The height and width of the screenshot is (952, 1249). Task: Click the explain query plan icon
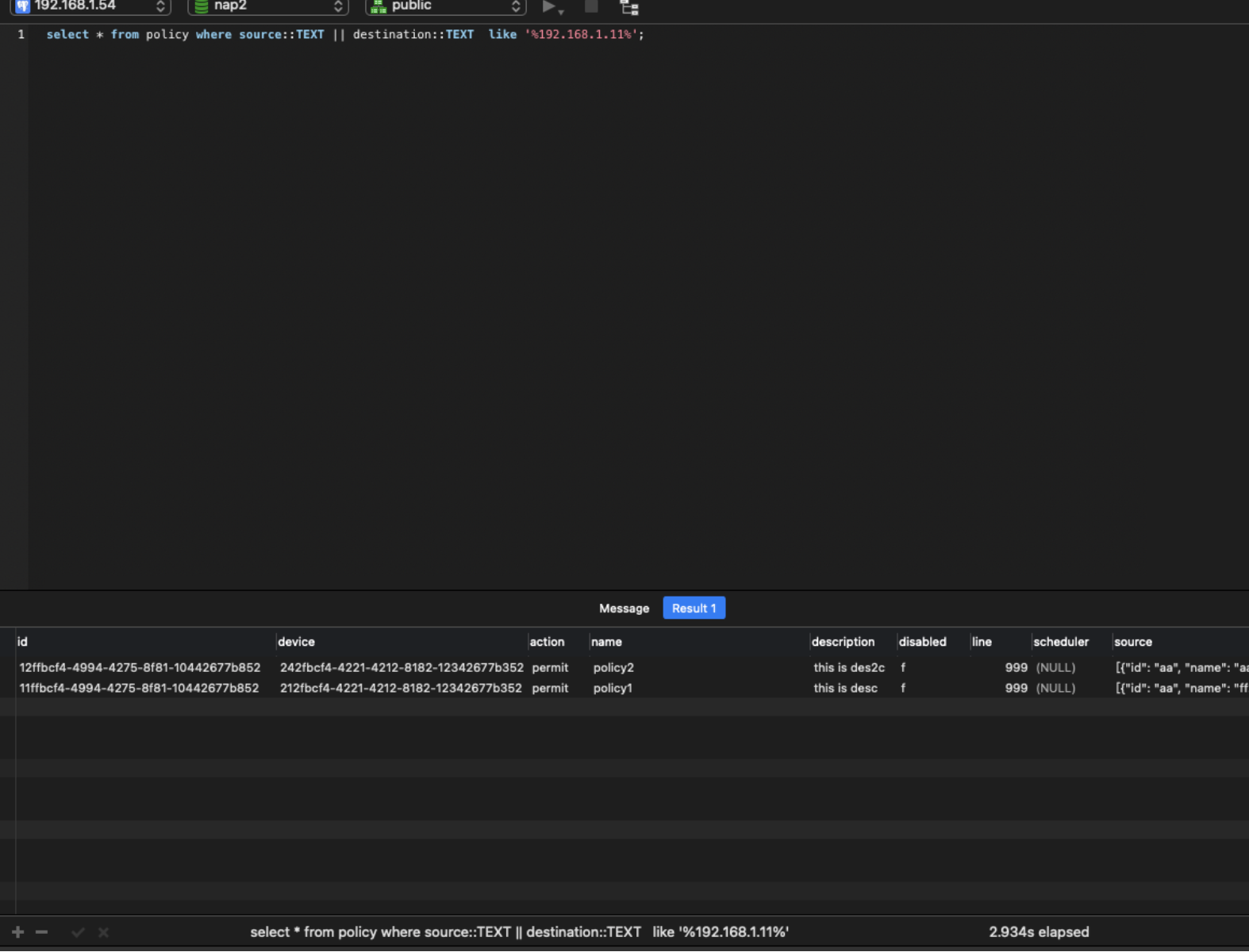pos(629,7)
